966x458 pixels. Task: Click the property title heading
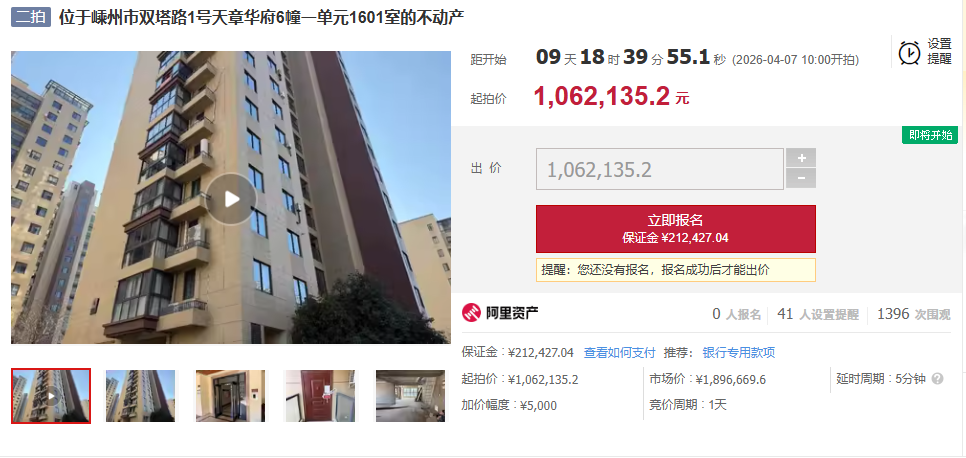click(261, 17)
